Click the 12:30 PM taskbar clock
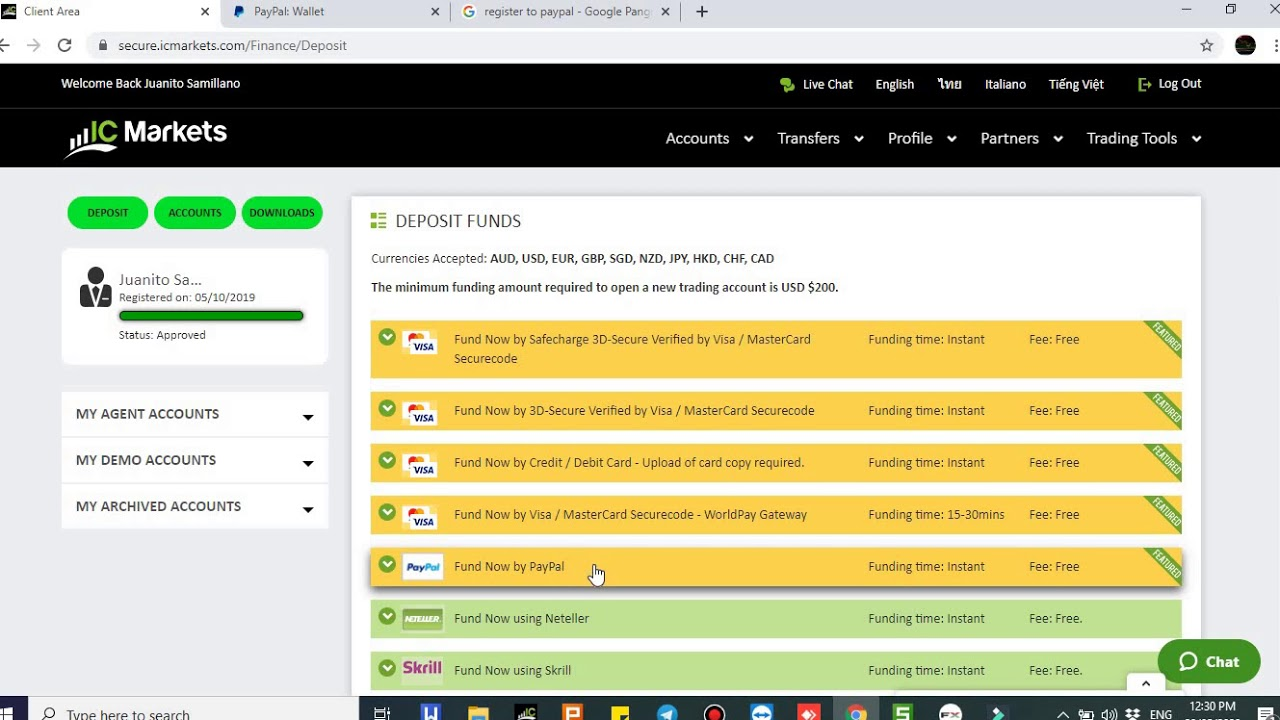 (1213, 708)
